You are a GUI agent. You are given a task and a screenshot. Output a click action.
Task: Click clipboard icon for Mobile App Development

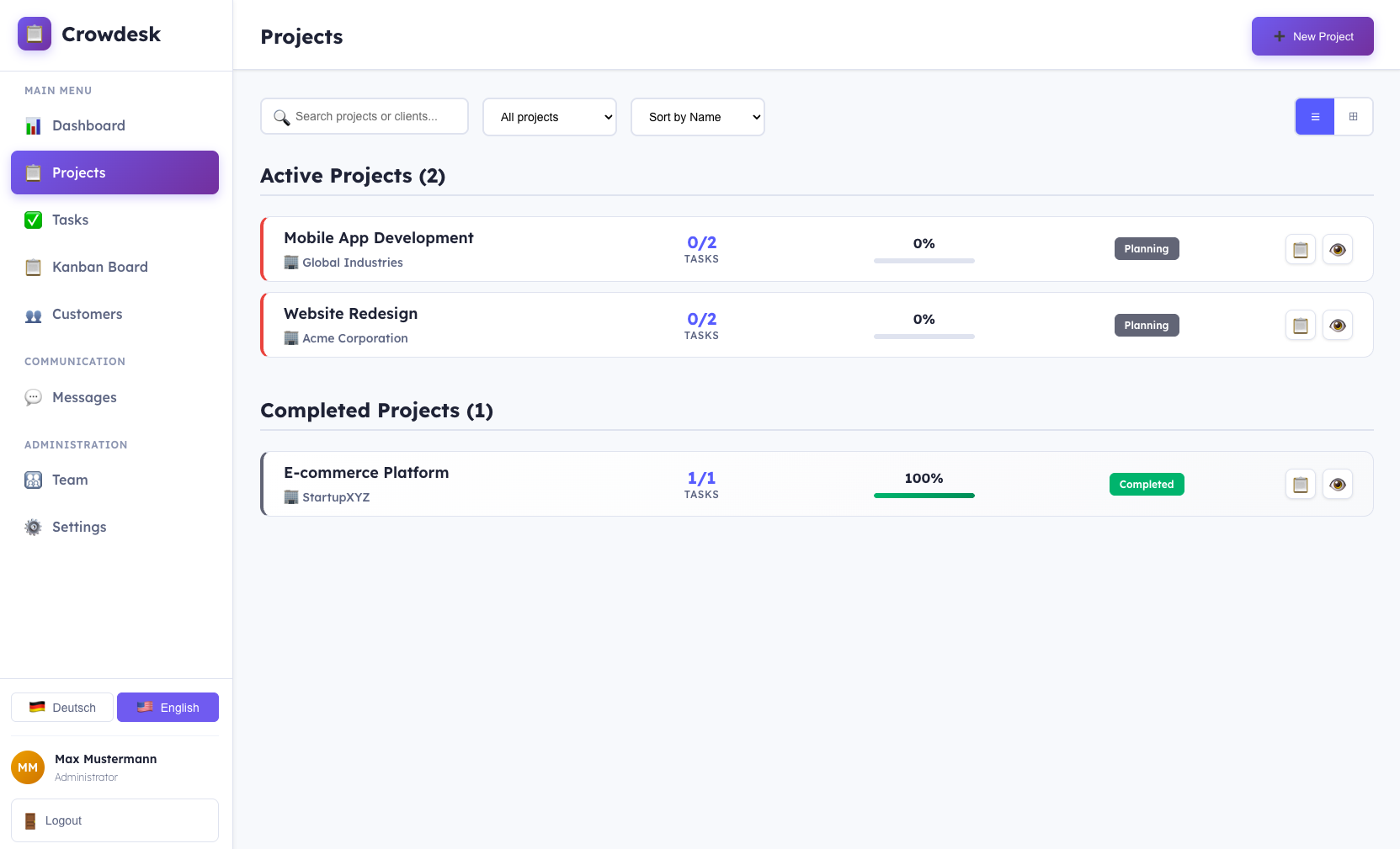[1301, 249]
